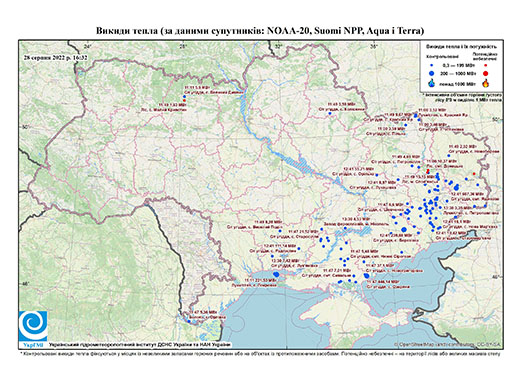
Task: Click the 11:47 448,14 MW label
Action: [383, 282]
